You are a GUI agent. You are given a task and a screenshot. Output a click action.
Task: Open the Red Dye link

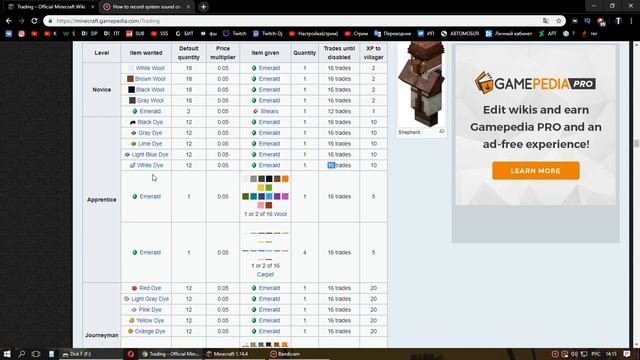[150, 288]
